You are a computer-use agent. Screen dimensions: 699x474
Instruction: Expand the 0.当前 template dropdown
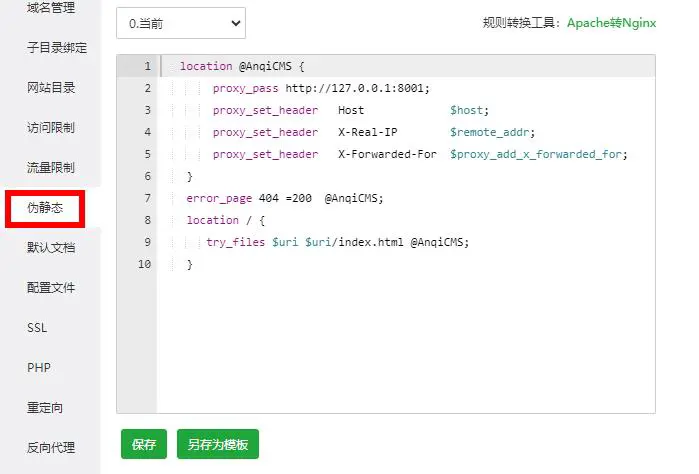pos(180,22)
